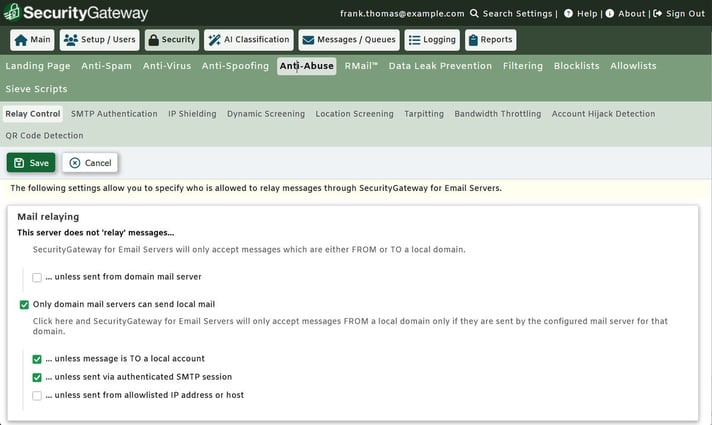Click the About link text
The image size is (712, 425).
[x=631, y=14]
